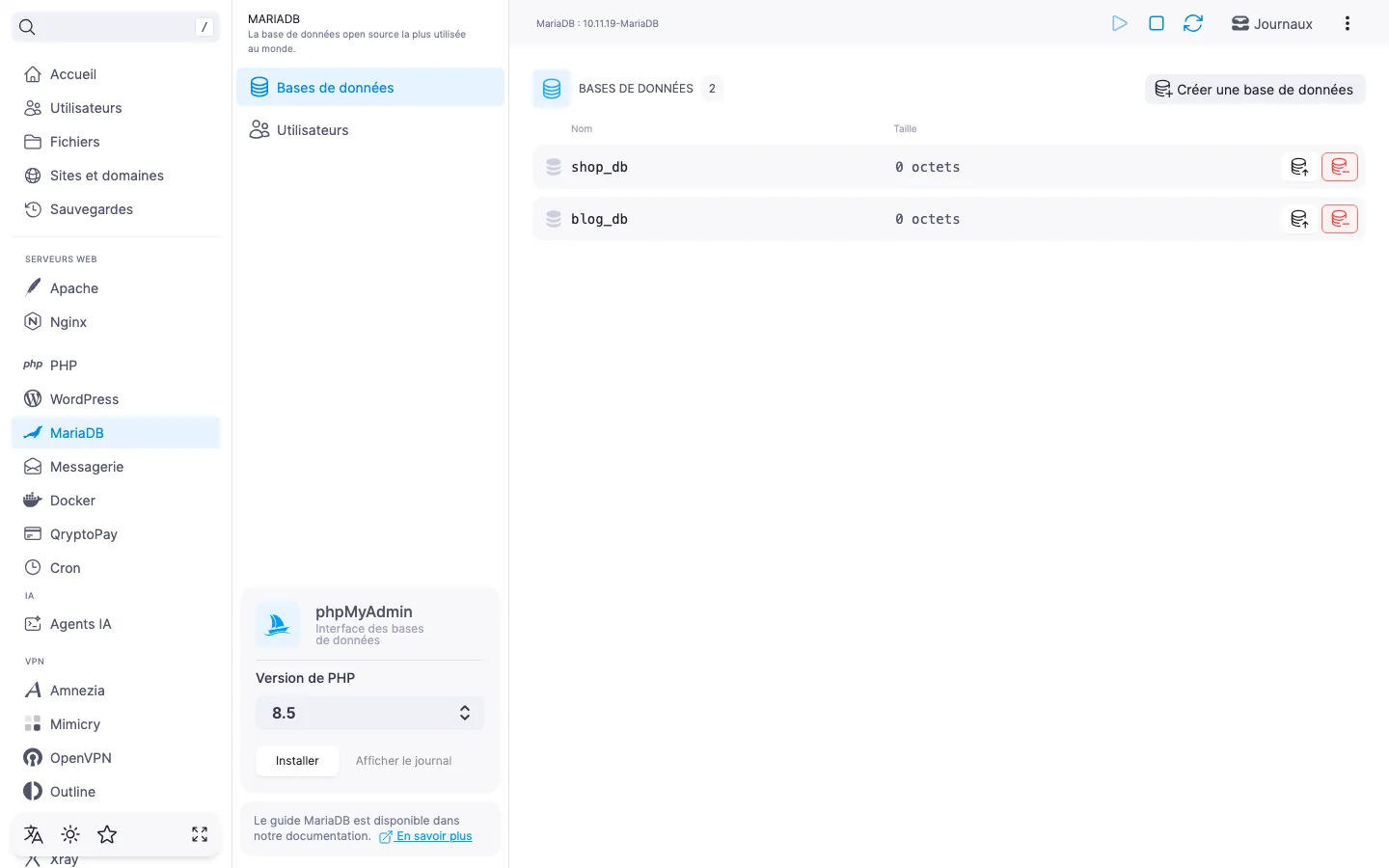Open language translation icon in the bottom toolbar
1389x868 pixels.
point(34,834)
